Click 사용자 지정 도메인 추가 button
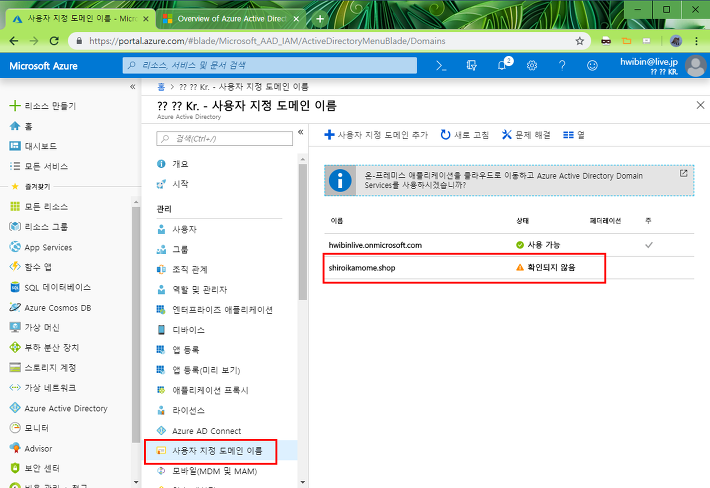Screen dimensions: 710x488 [376, 135]
